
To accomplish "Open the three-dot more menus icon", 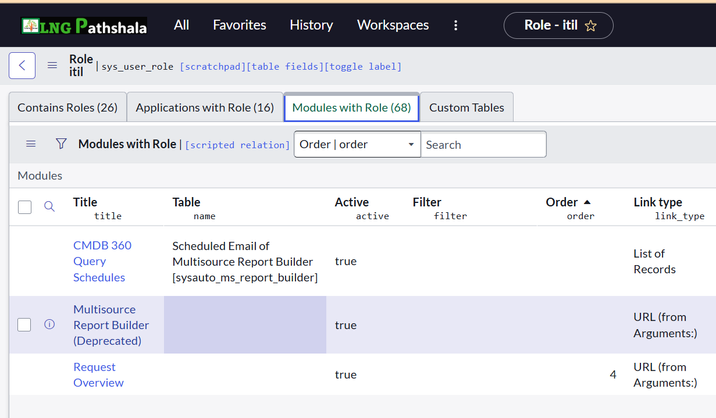I will [455, 25].
